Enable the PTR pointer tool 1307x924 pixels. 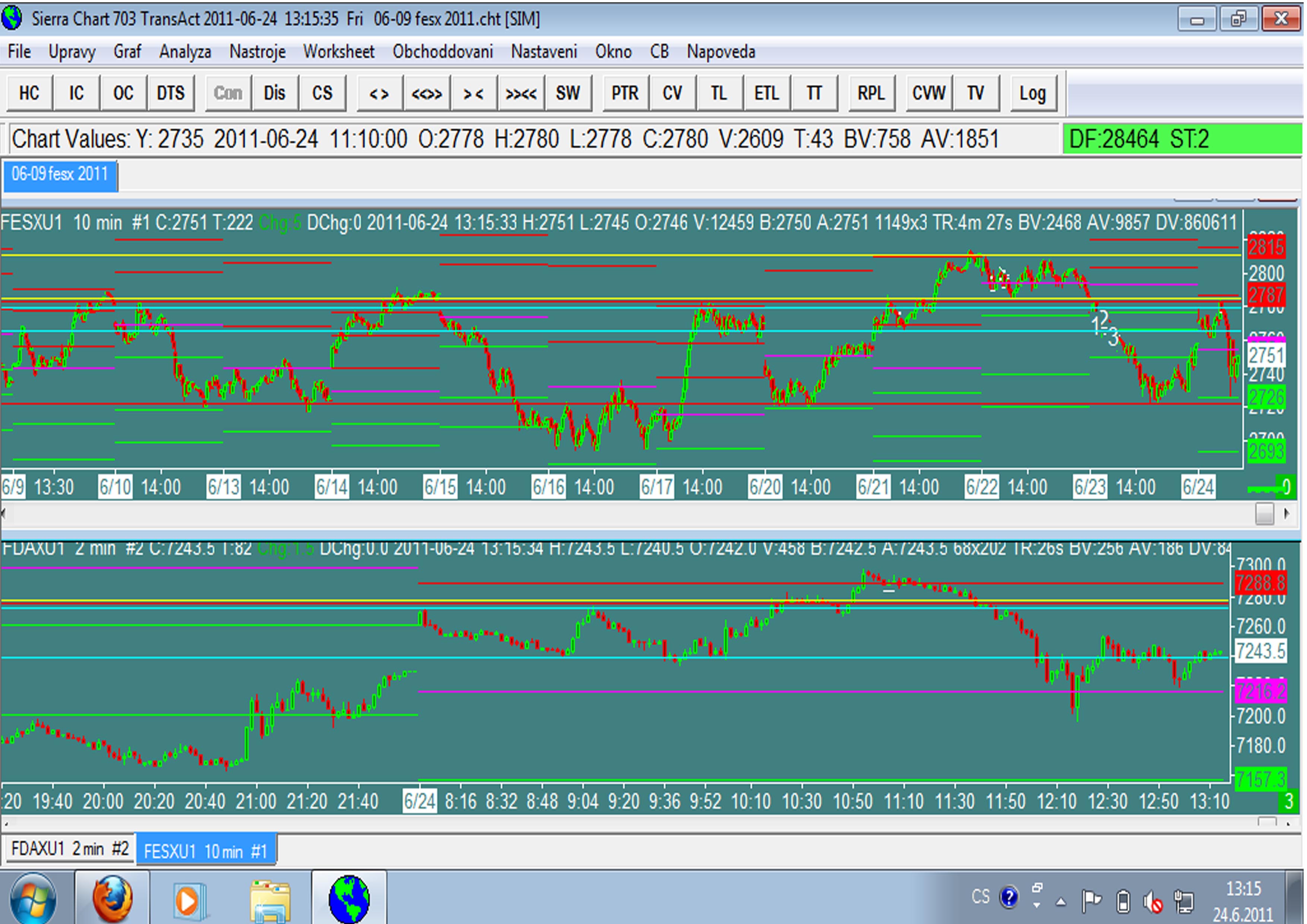click(625, 93)
